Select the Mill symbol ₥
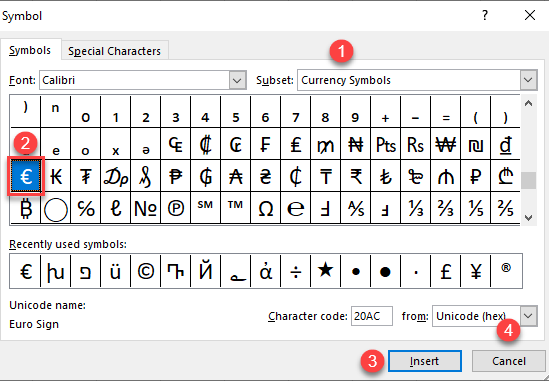The image size is (549, 381). (325, 144)
